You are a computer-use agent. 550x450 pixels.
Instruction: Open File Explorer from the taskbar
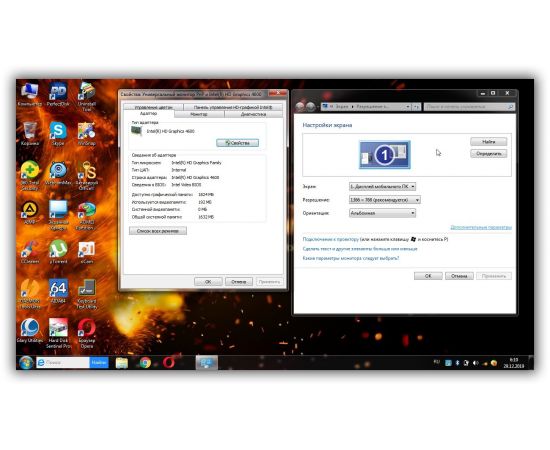coord(122,363)
